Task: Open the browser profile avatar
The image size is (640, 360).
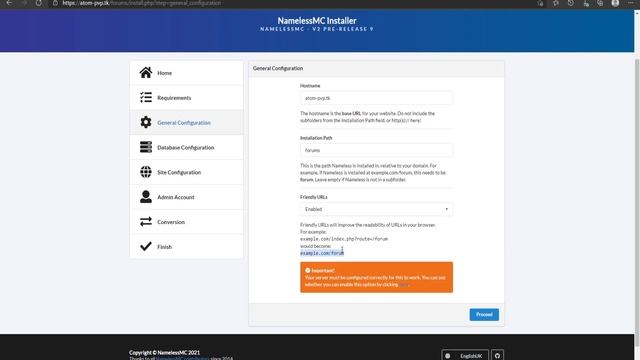Action: (x=615, y=3)
